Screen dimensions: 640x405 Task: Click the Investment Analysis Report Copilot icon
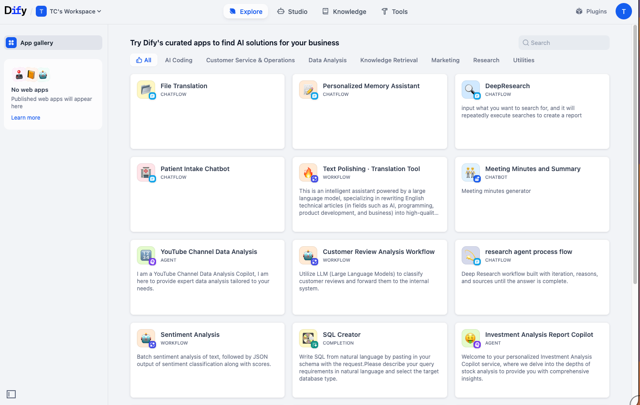[x=470, y=338]
